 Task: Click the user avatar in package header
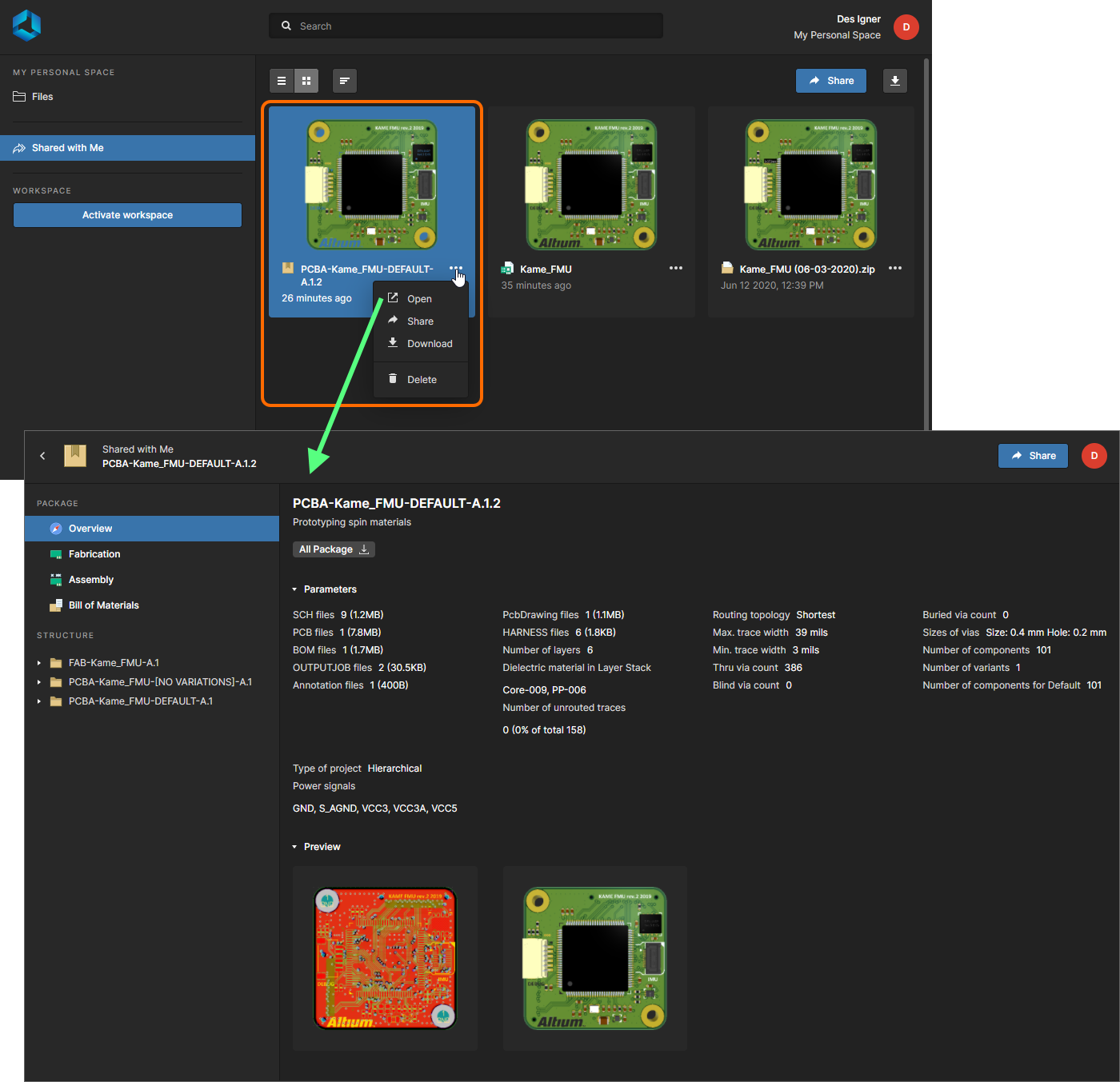click(x=1094, y=456)
